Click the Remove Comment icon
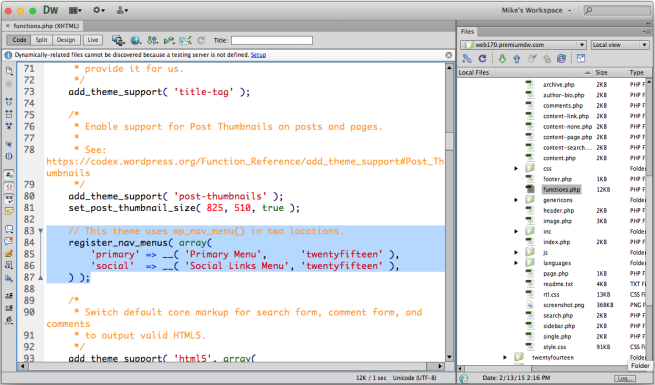Viewport: 655px width, 385px height. pyautogui.click(x=9, y=241)
